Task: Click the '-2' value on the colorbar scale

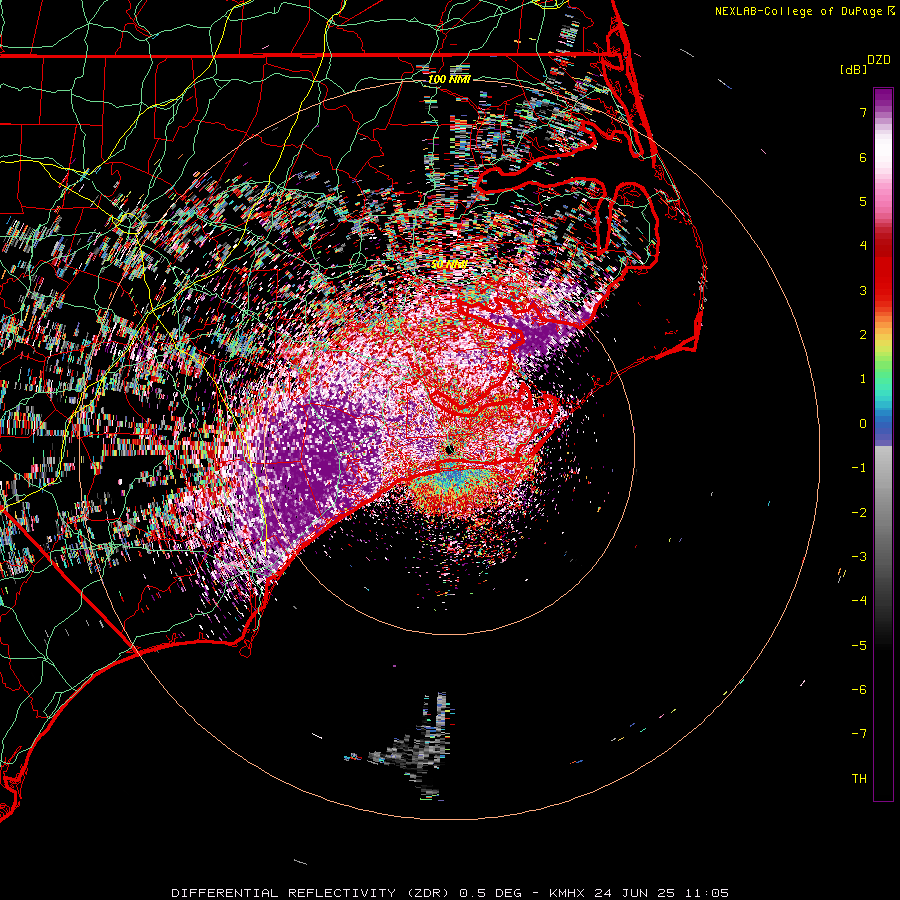Action: pos(859,513)
